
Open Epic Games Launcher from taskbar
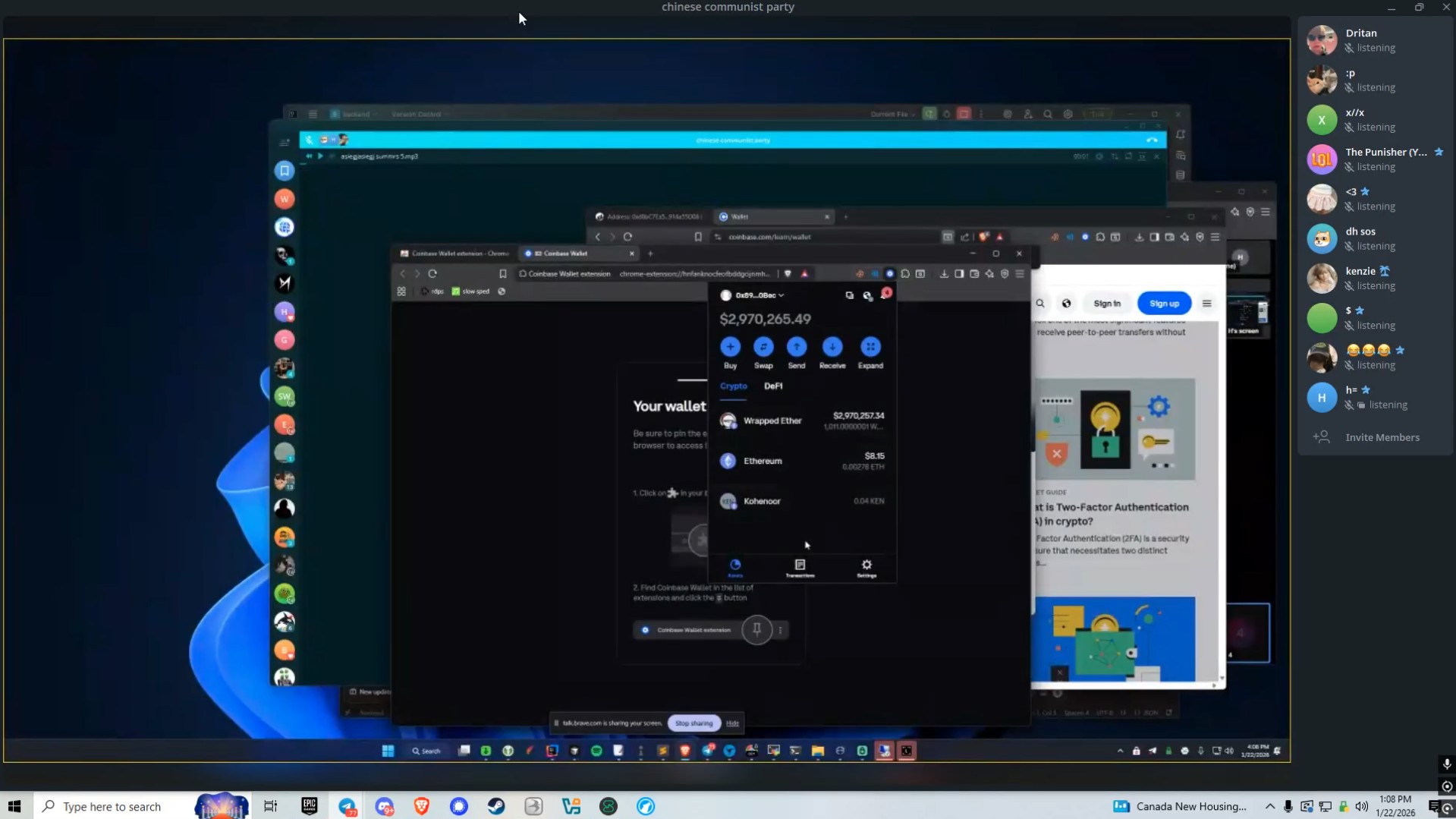click(x=310, y=806)
